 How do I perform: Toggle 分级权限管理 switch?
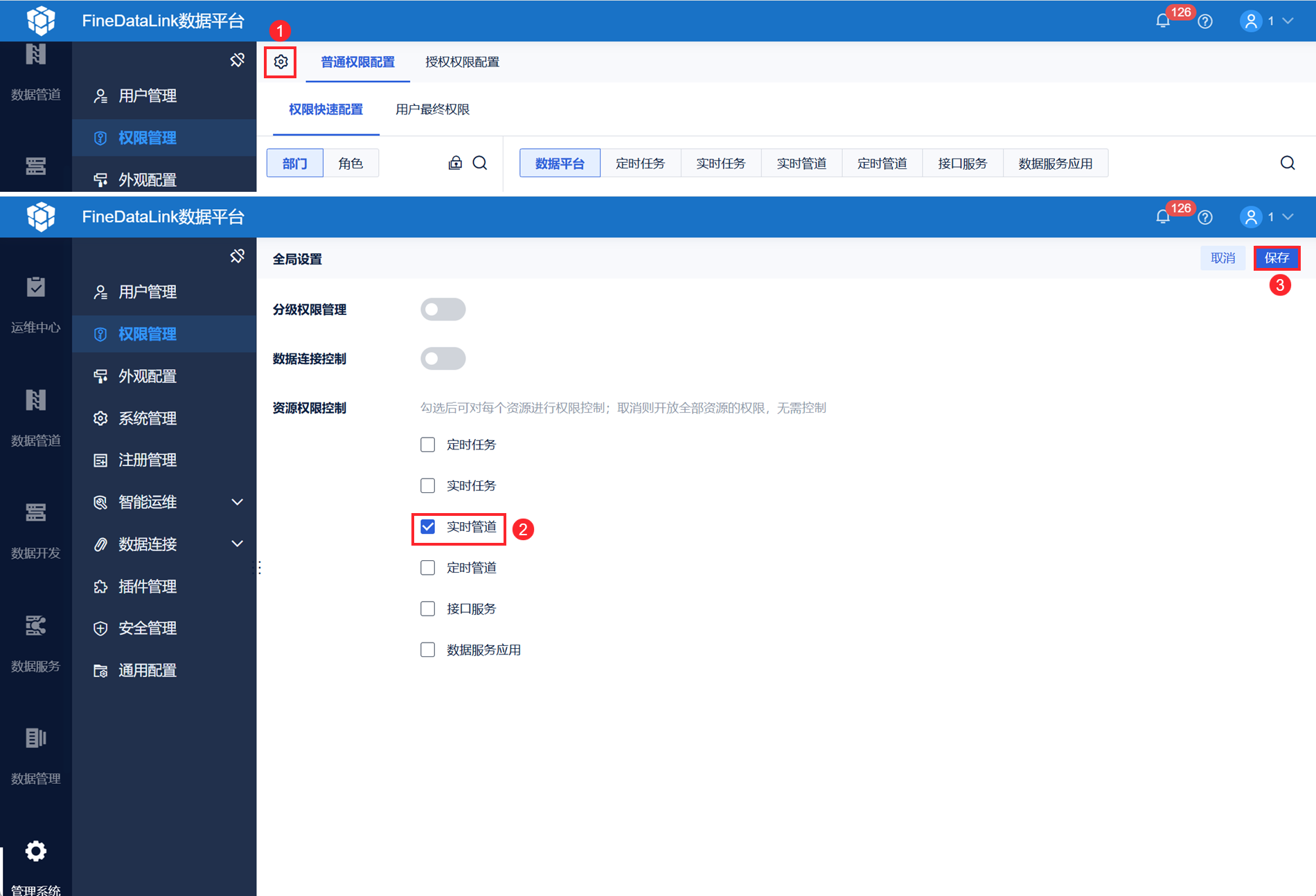443,310
